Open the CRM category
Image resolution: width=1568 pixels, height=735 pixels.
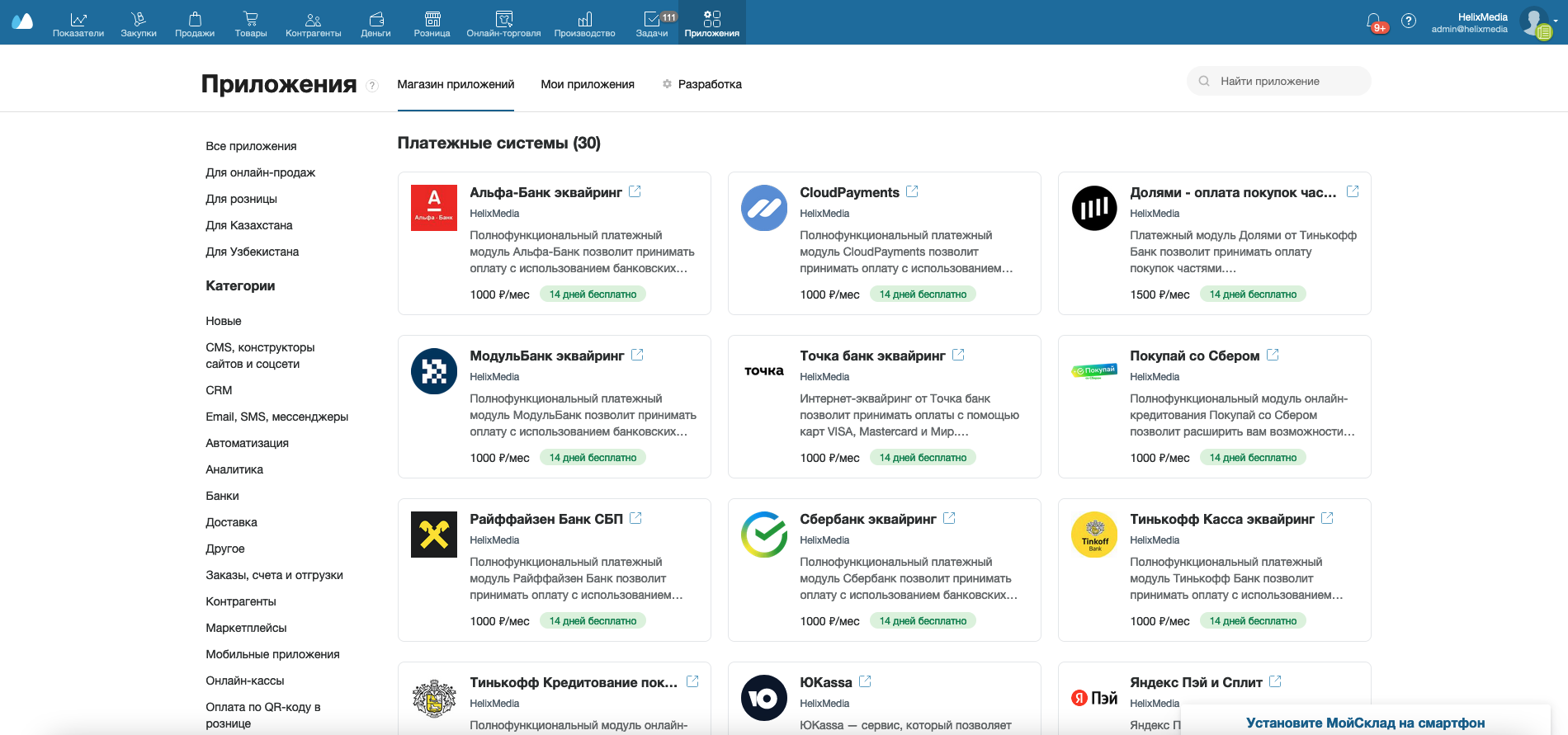coord(219,390)
